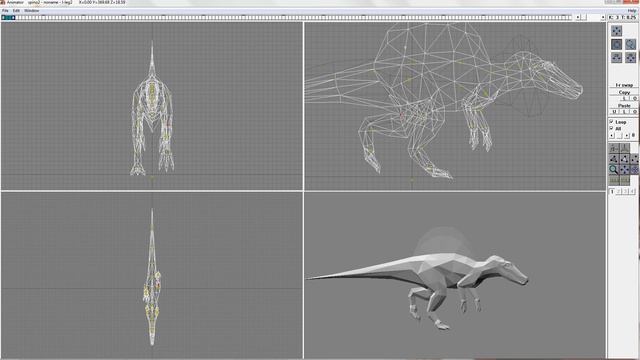Click the field between the stepper arrows
Viewport: 640px width, 360px height.
[x=619, y=135]
